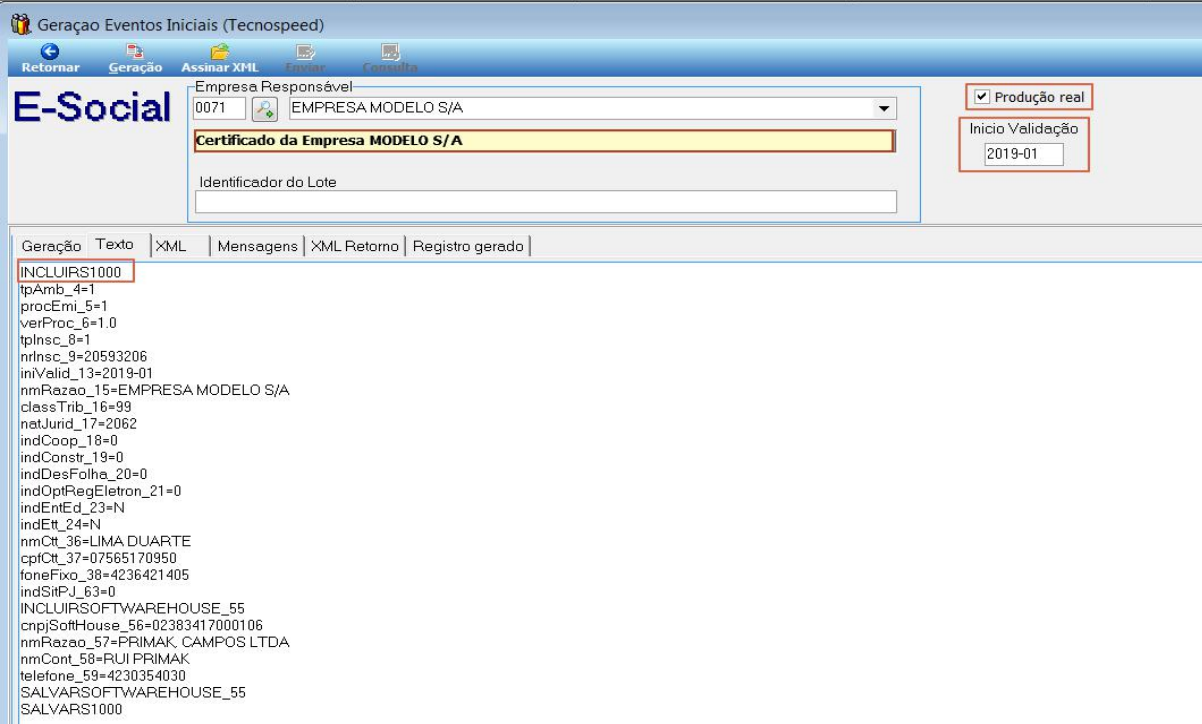
Task: Click the nmCtt_36=LIMA DUARTE line
Action: click(x=105, y=541)
